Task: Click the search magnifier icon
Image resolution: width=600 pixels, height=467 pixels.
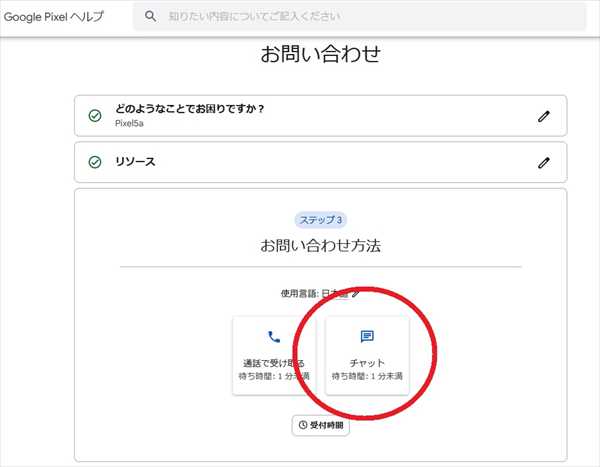Action: pyautogui.click(x=150, y=16)
